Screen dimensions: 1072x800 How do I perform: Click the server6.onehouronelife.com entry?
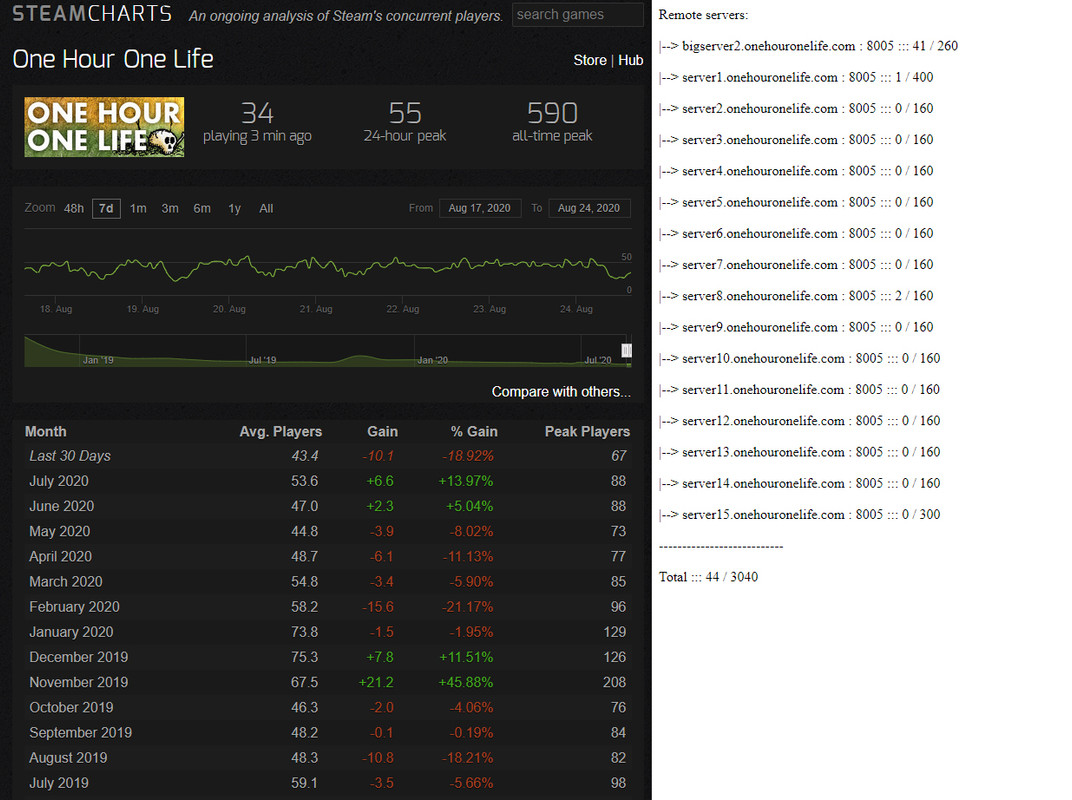click(x=796, y=233)
